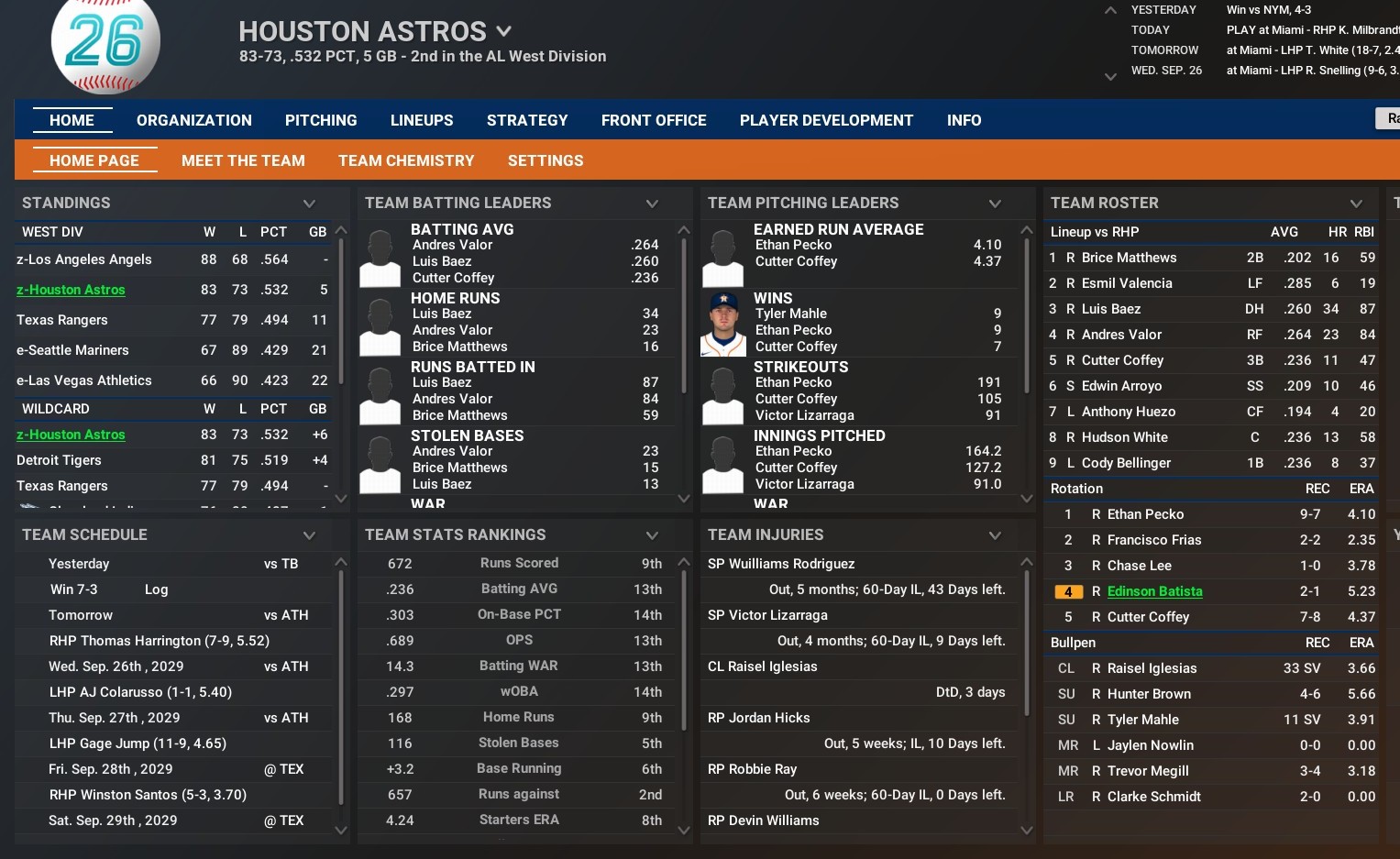Click the up arrow beside the YESTERDAY schedule line
The height and width of the screenshot is (859, 1400).
tap(1110, 10)
